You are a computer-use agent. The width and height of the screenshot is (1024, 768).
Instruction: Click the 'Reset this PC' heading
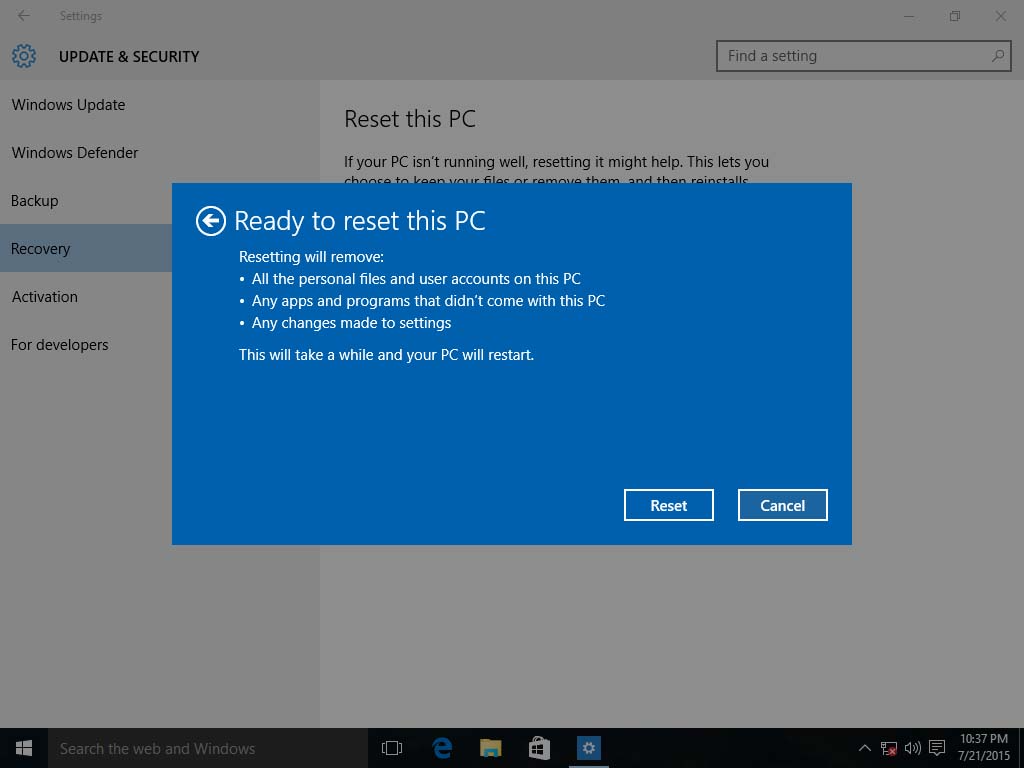[410, 119]
